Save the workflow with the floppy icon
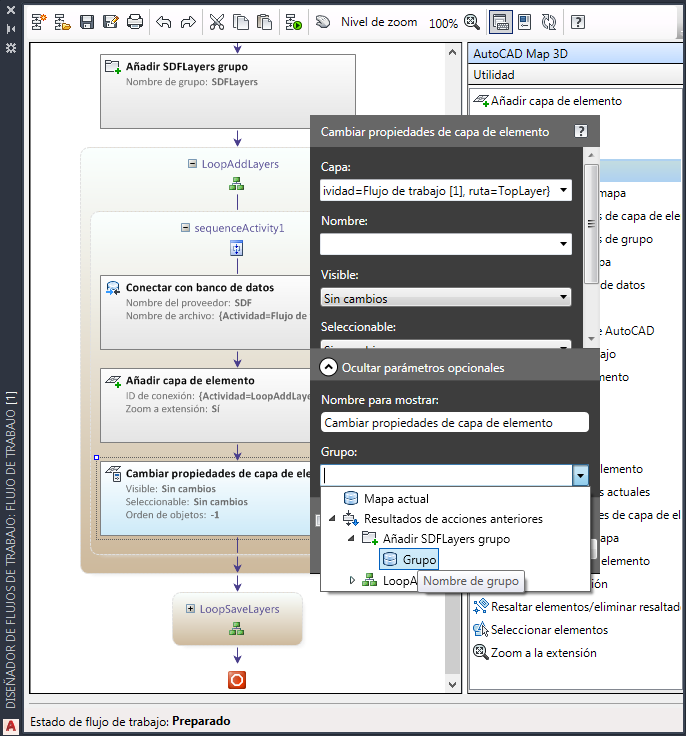 pos(87,22)
